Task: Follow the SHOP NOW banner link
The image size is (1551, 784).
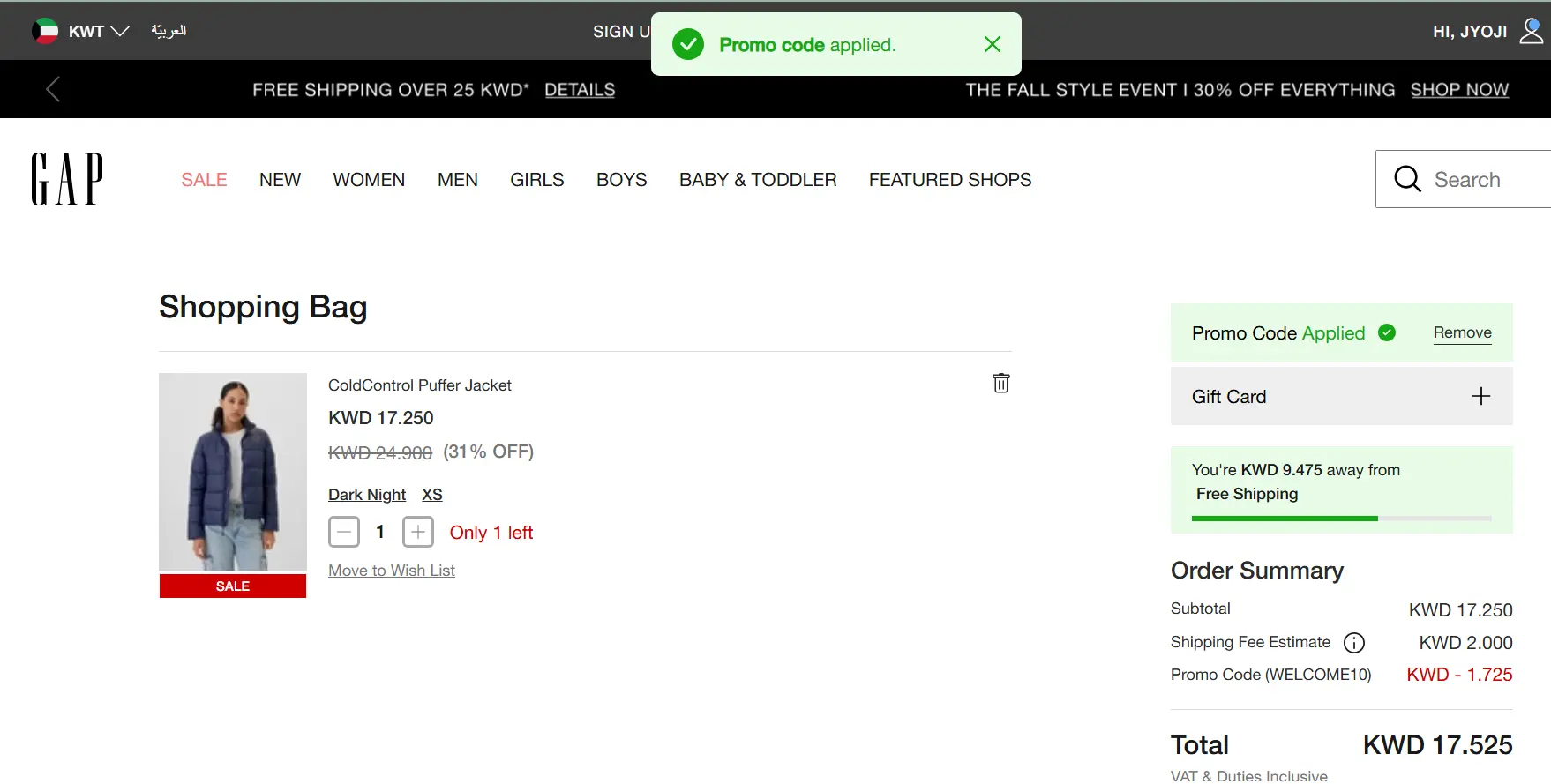Action: [1459, 90]
